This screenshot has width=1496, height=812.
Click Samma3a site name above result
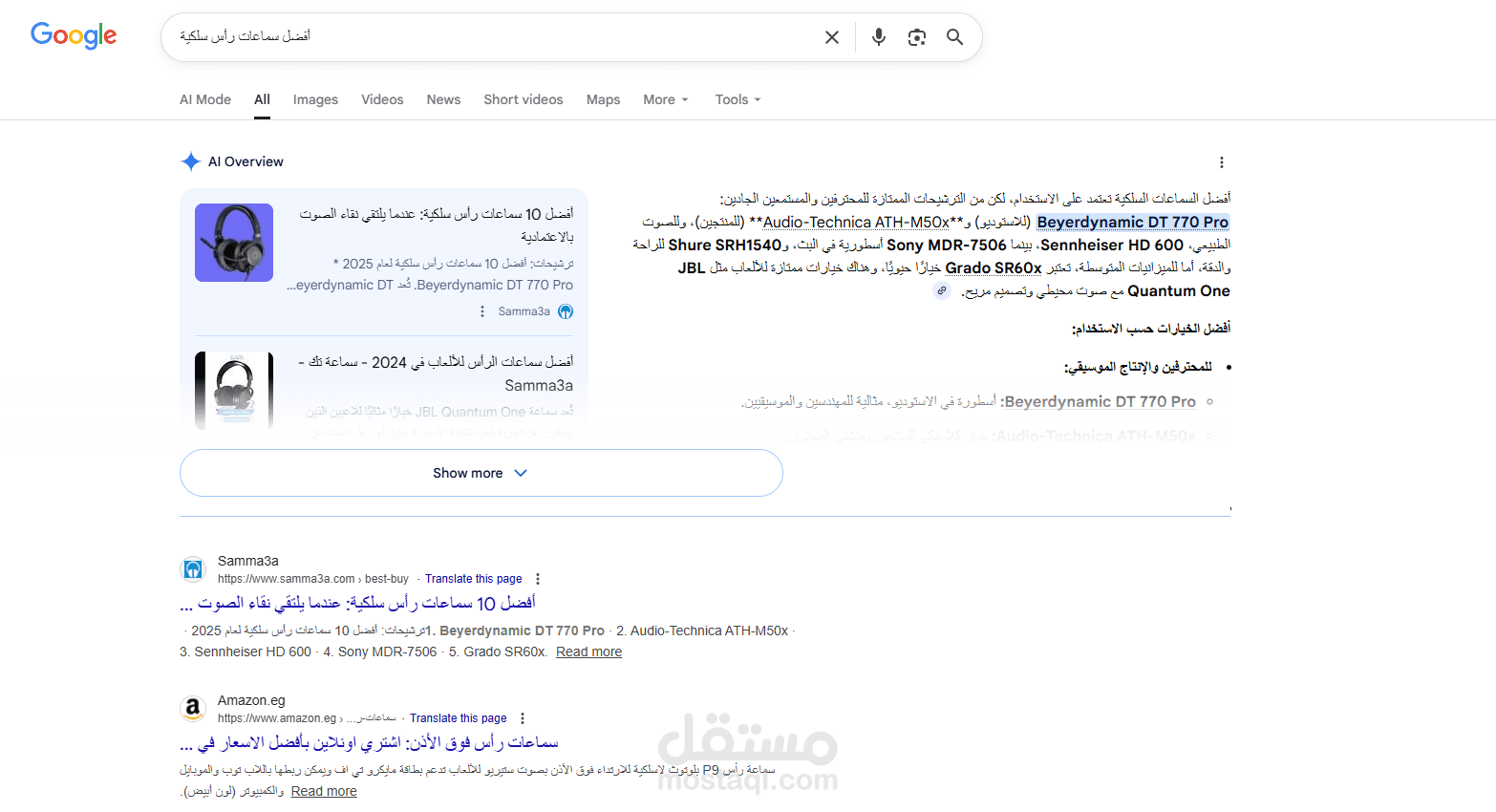[248, 561]
